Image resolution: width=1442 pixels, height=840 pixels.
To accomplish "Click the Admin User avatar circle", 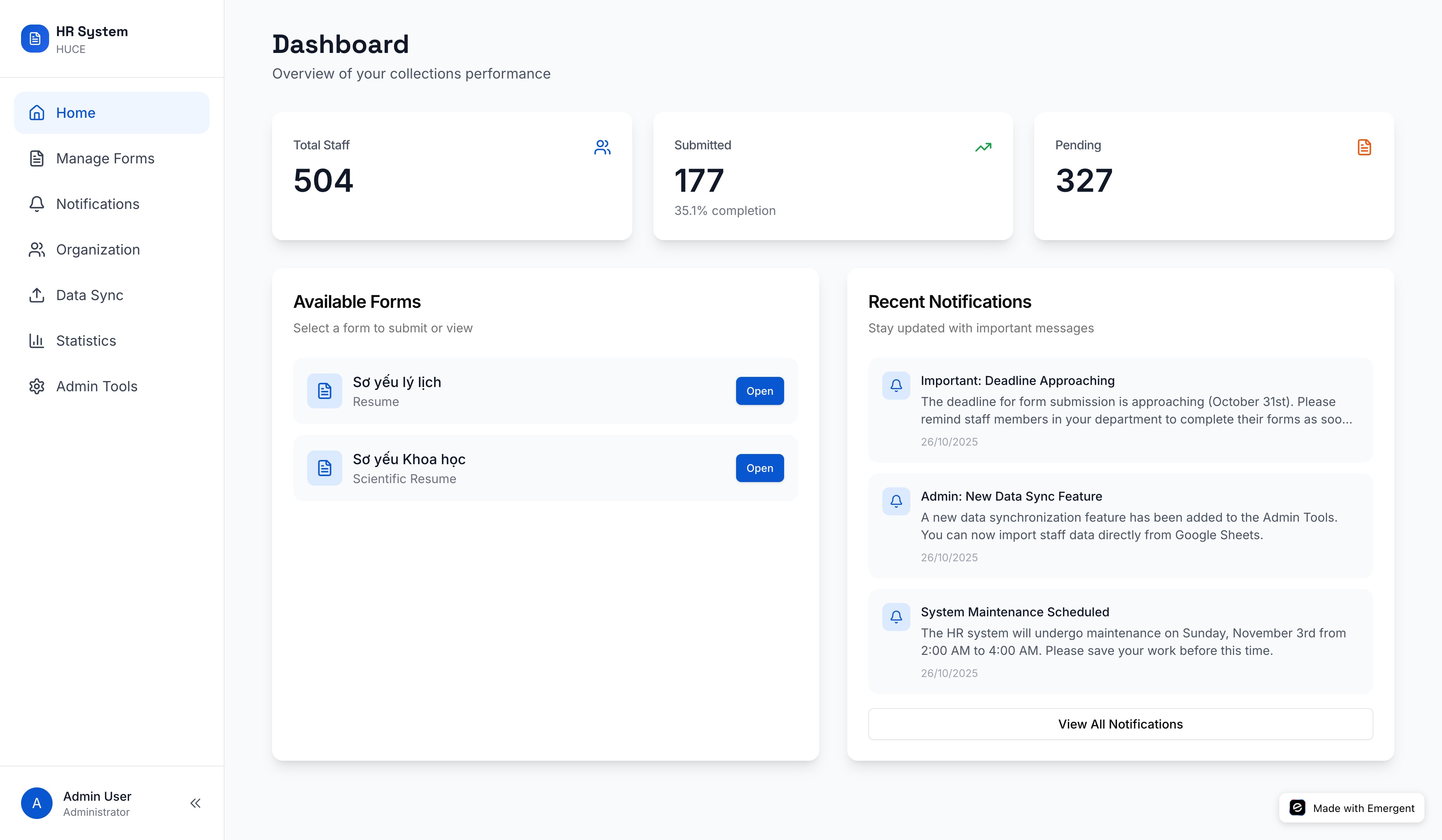I will coord(36,803).
